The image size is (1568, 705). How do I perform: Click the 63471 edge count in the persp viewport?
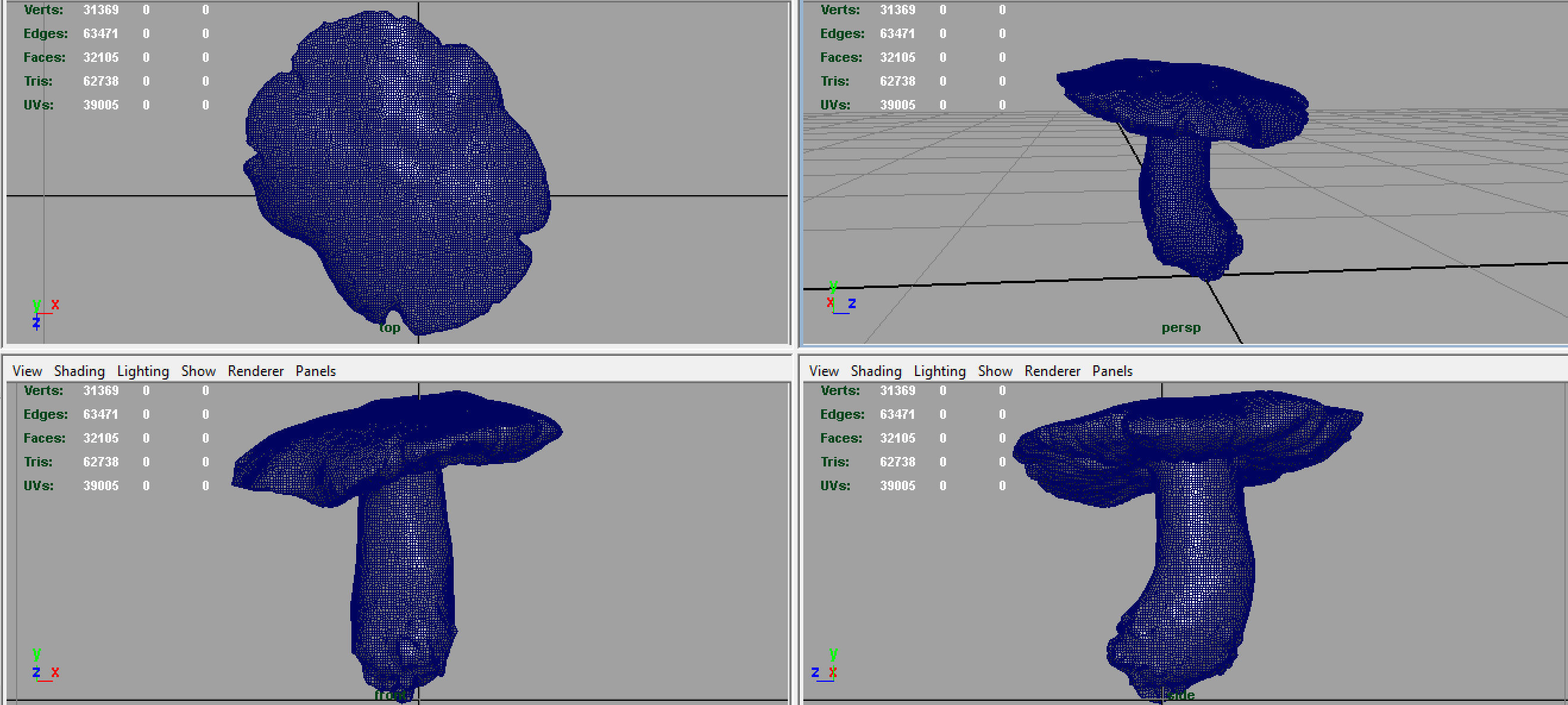tap(897, 33)
